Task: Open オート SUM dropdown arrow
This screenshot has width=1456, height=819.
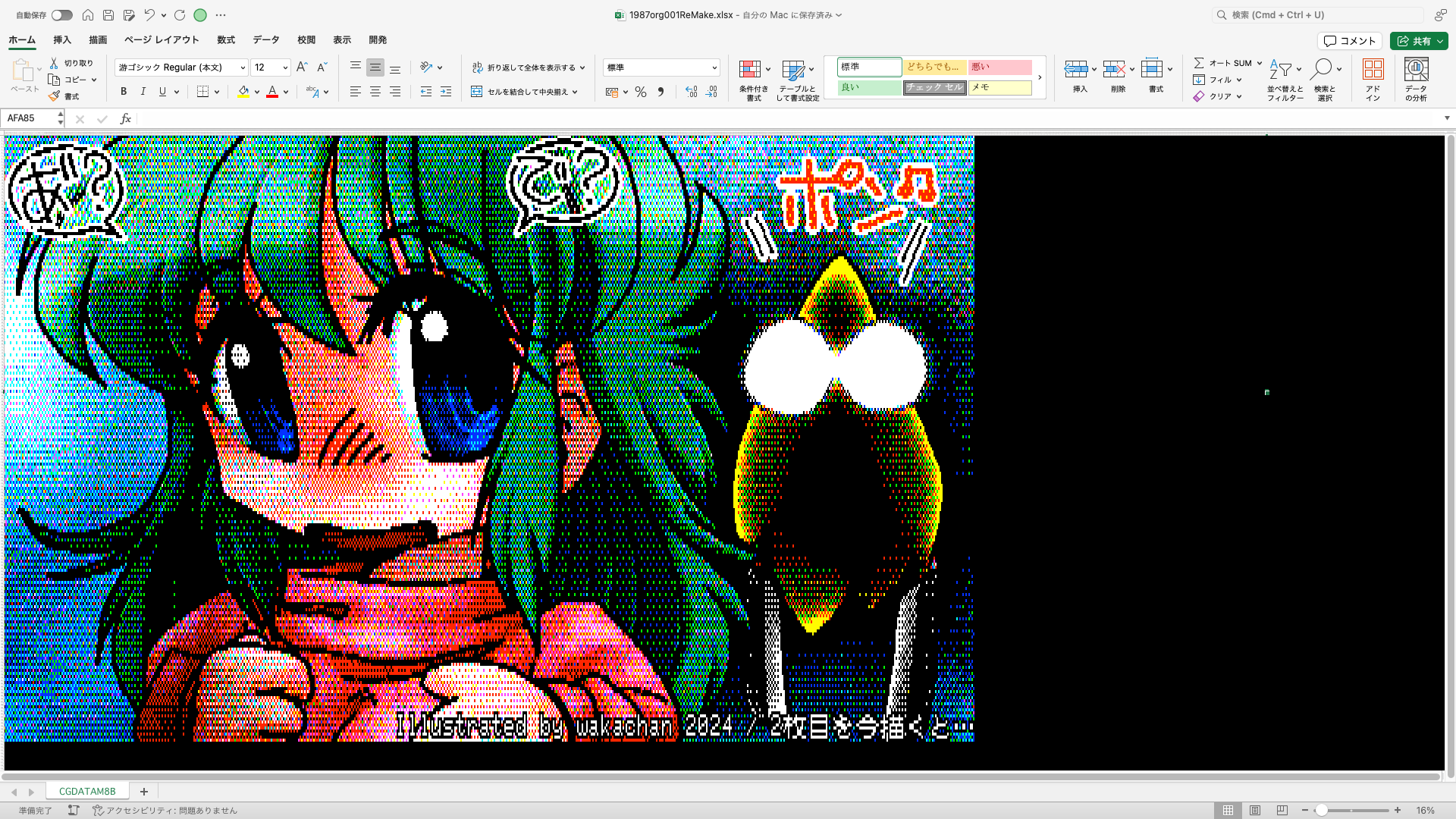Action: coord(1260,63)
